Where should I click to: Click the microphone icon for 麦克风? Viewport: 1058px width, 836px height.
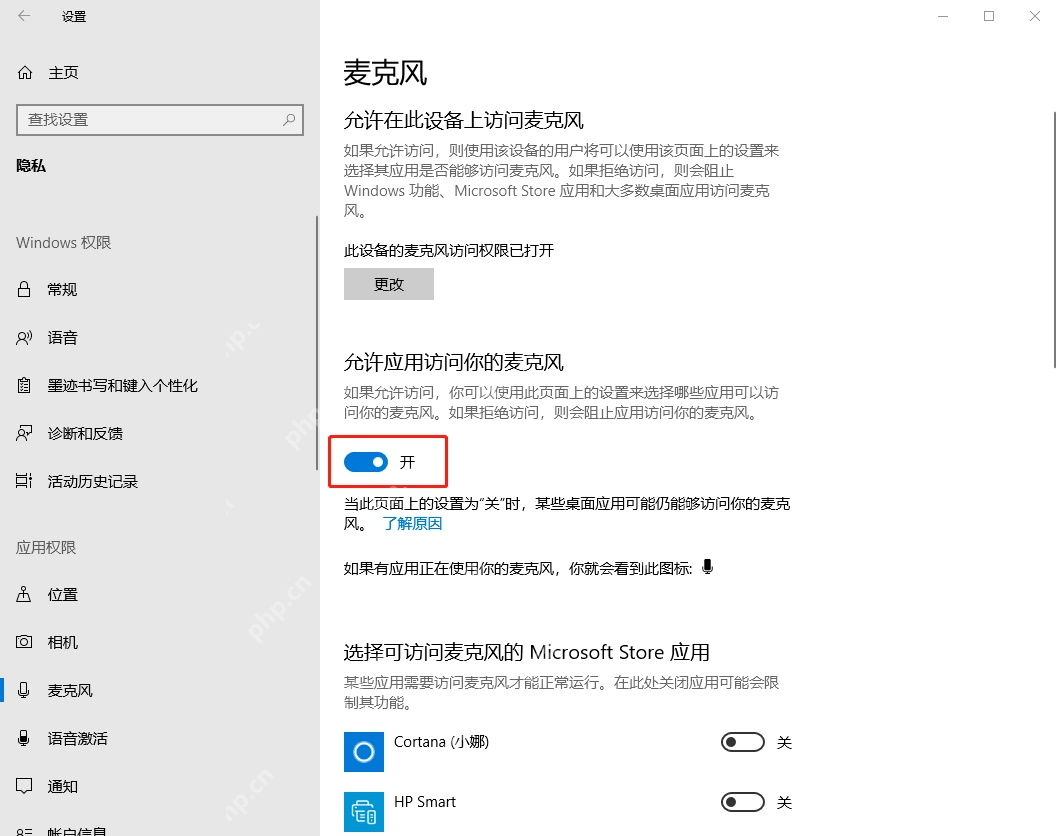pos(24,690)
